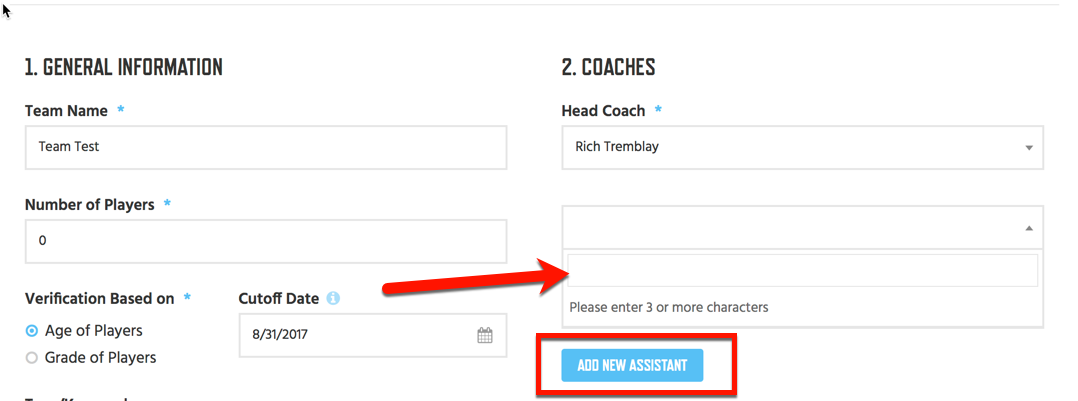Screen dimensions: 1078x401
Task: Open the Rich Tremblay head coach selector
Action: pyautogui.click(x=802, y=147)
